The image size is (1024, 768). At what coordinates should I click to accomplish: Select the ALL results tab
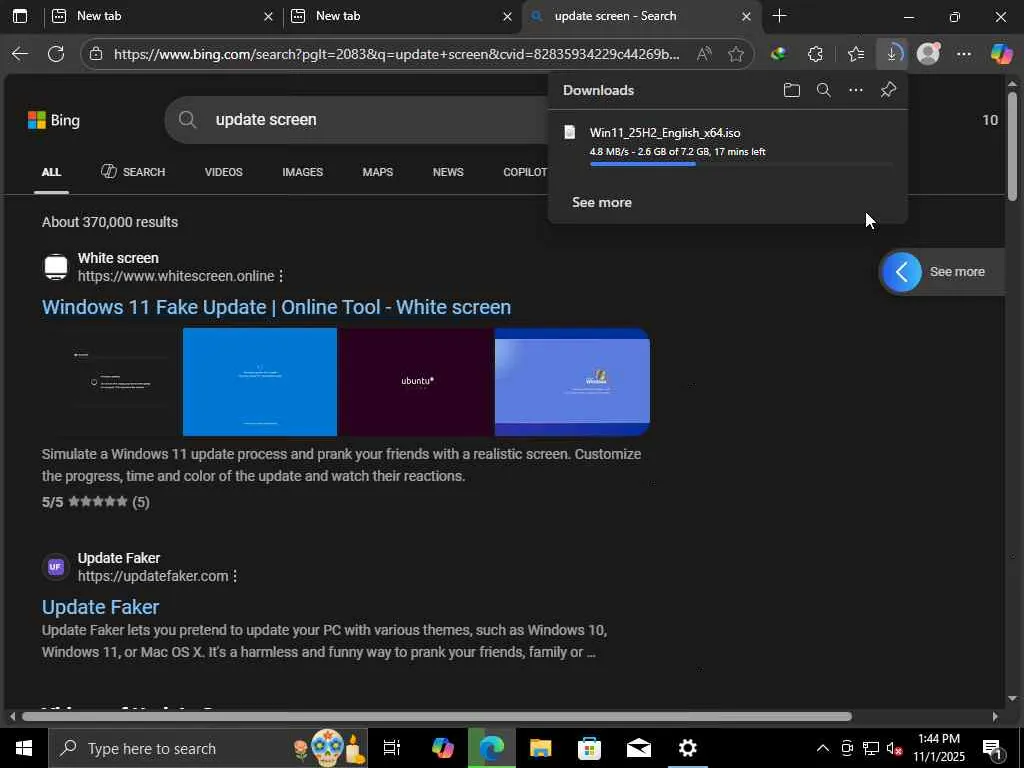click(52, 172)
